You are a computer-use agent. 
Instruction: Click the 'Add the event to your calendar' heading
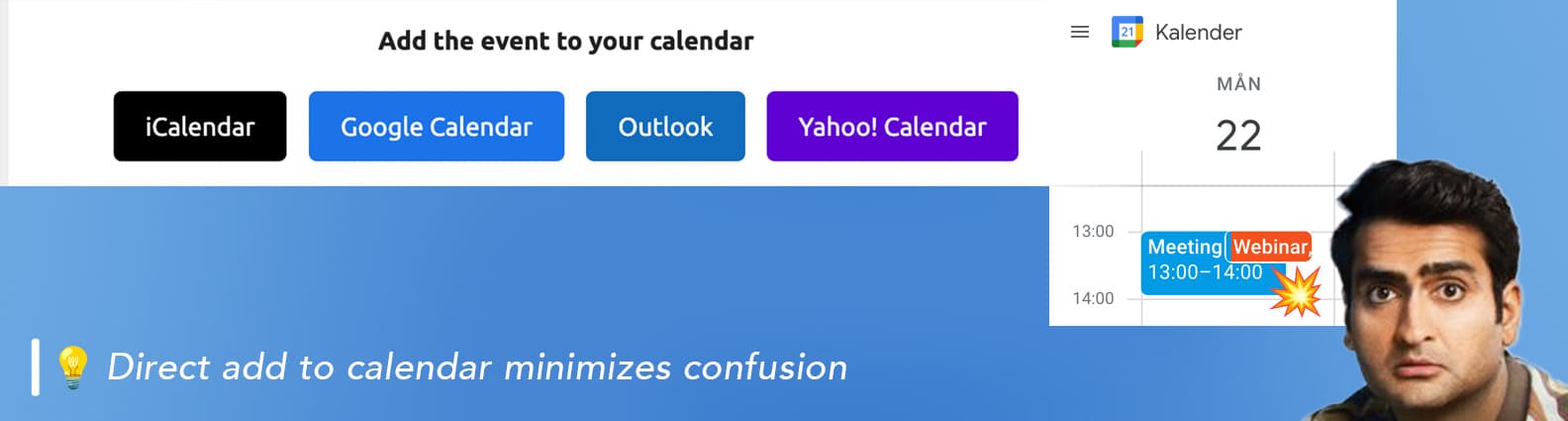566,41
